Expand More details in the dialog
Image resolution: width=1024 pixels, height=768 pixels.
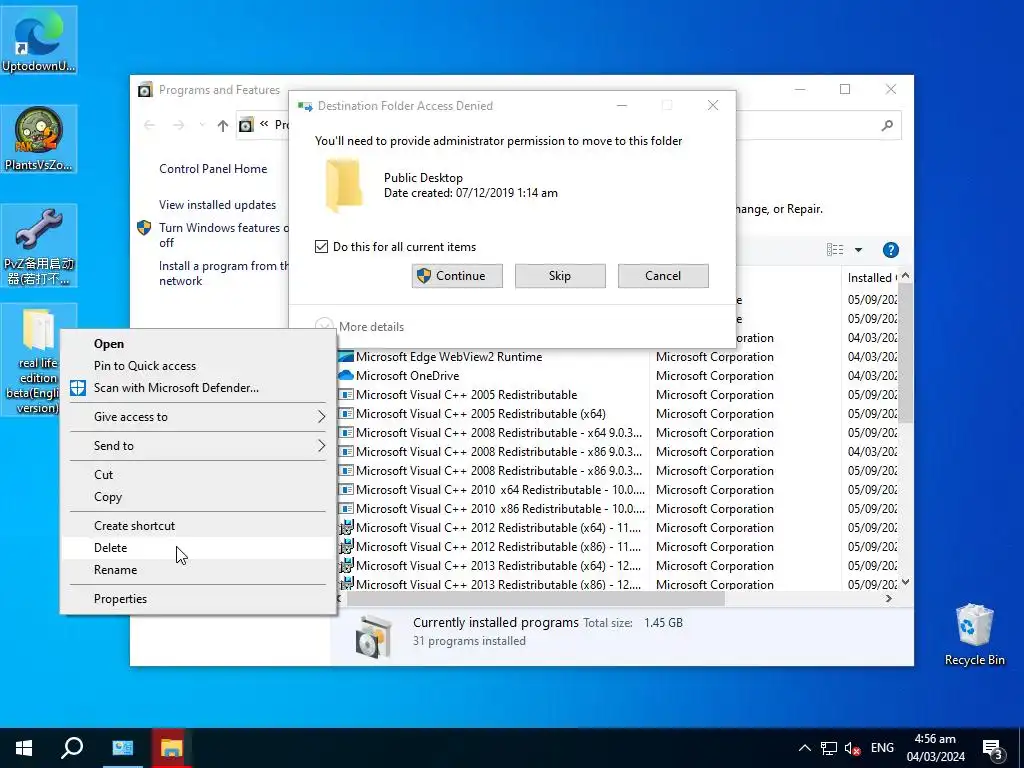(360, 327)
